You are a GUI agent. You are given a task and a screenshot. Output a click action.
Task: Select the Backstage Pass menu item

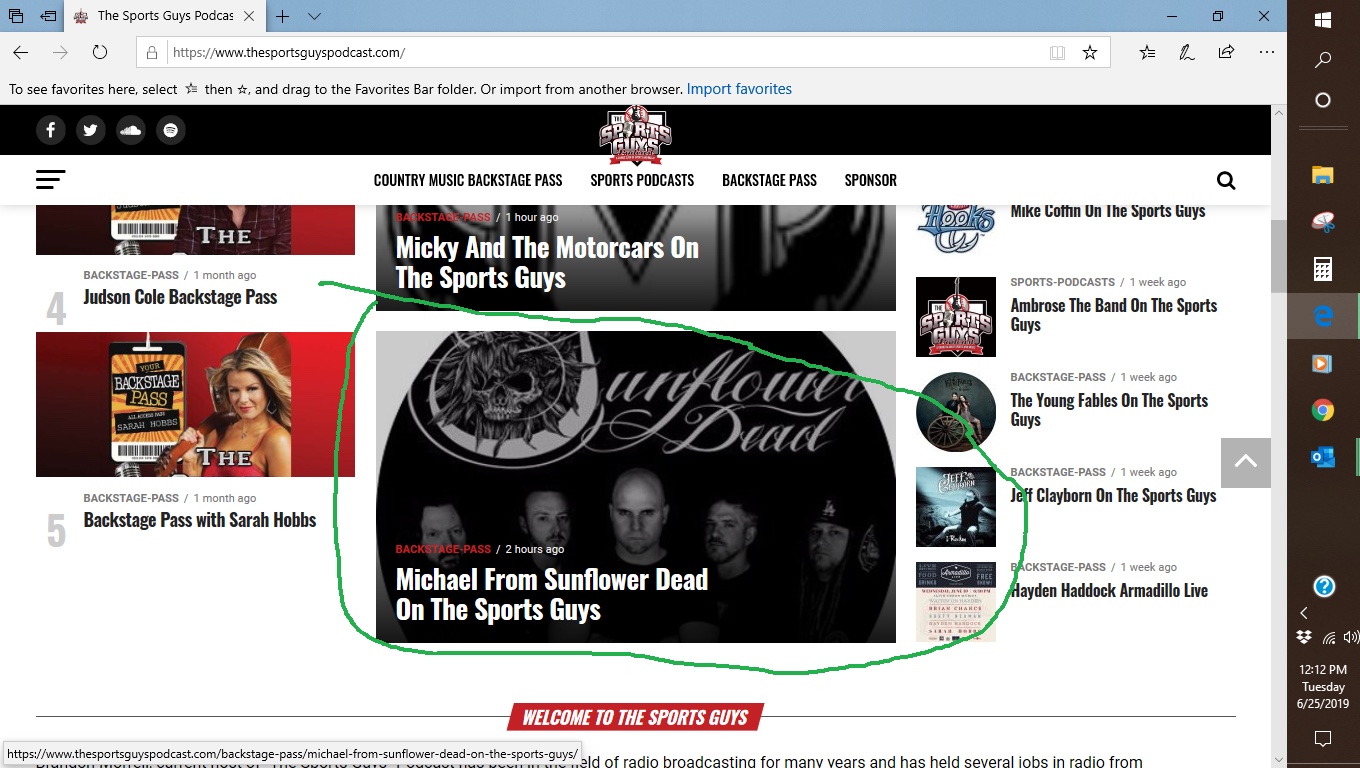[x=769, y=181]
